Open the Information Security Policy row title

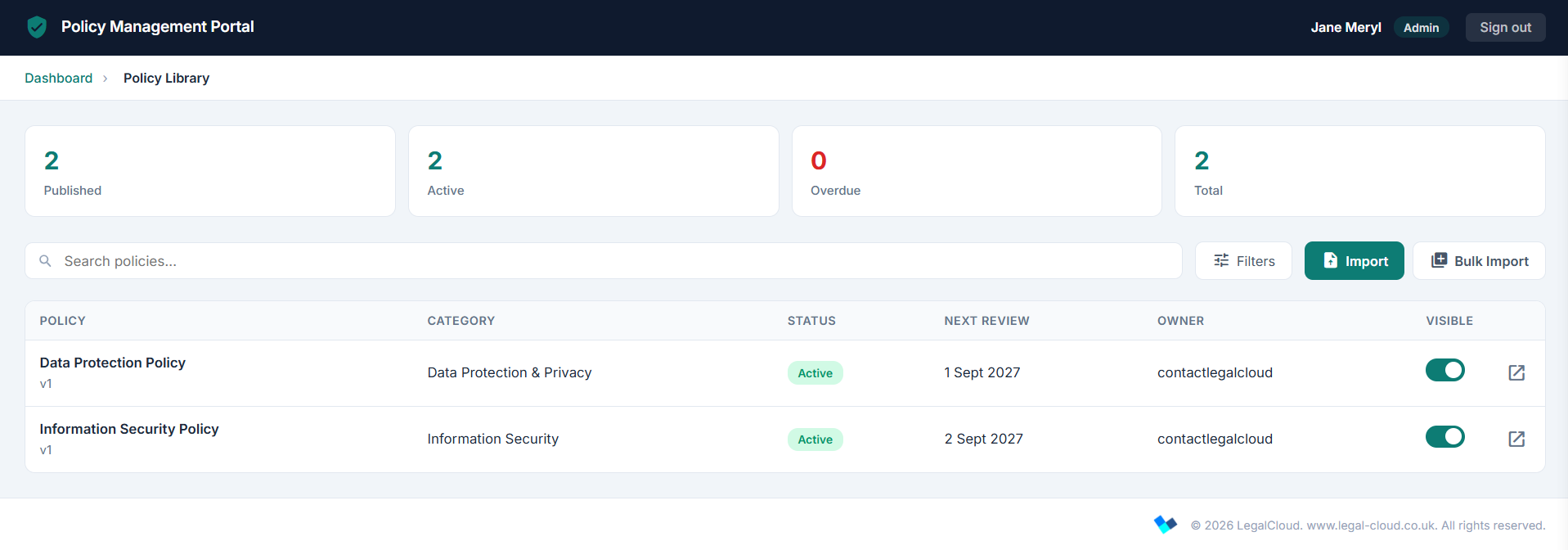tap(129, 429)
